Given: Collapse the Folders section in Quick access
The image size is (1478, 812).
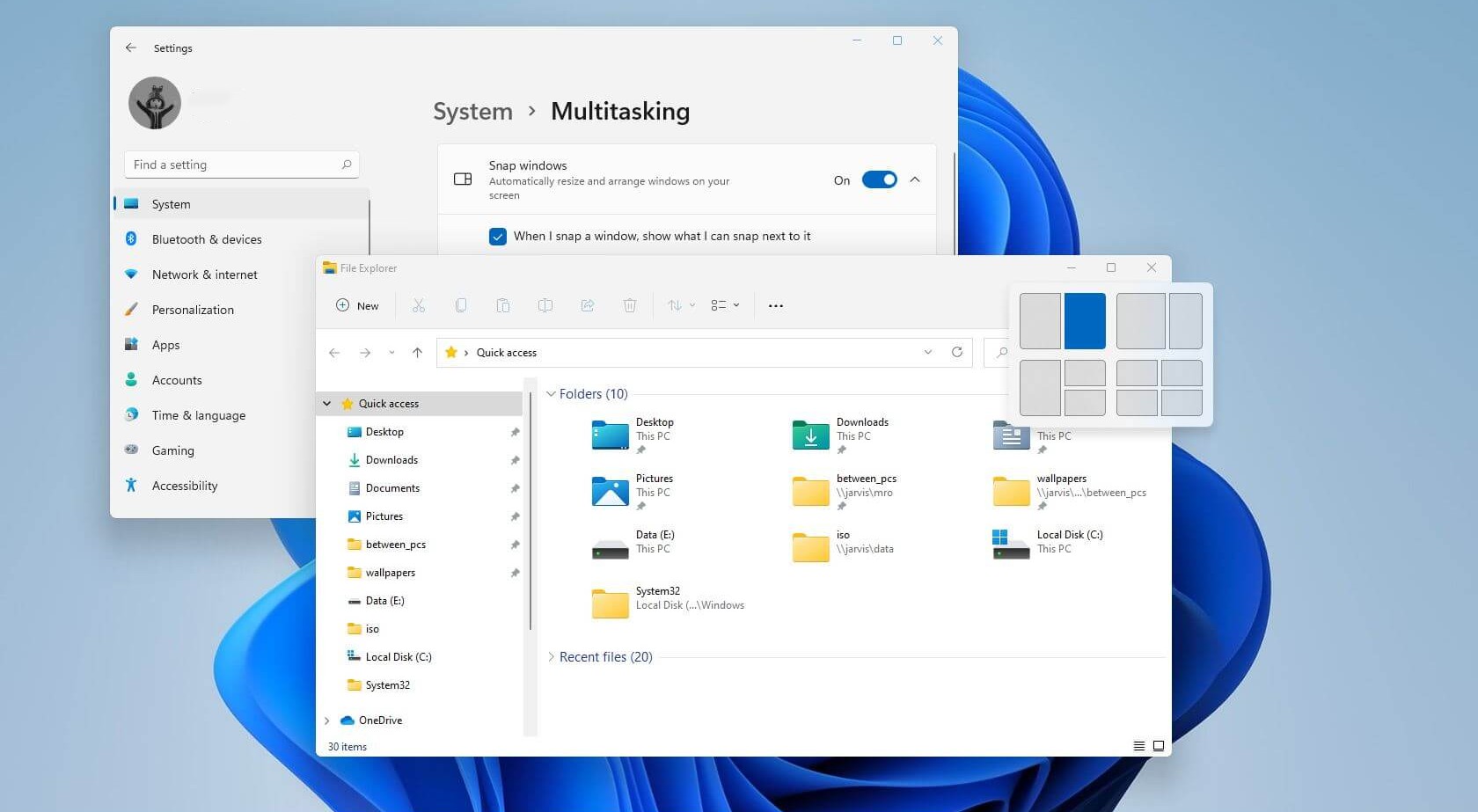Looking at the screenshot, I should (551, 393).
